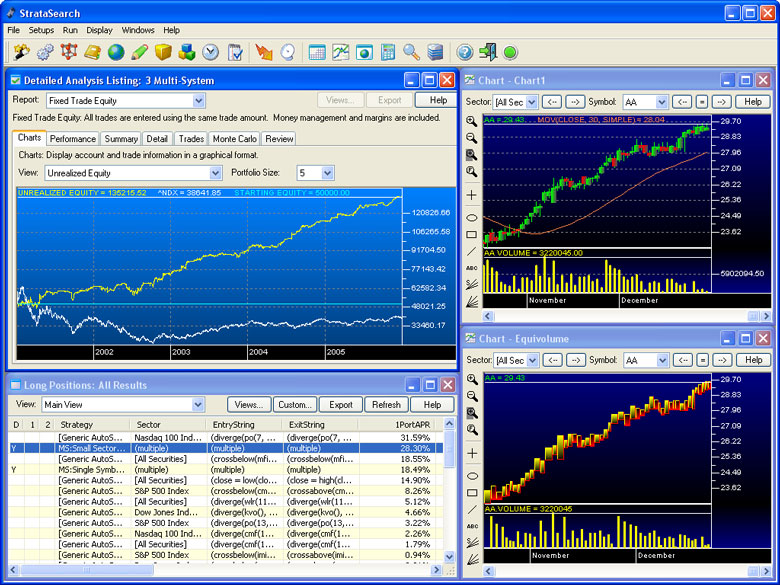Click the blue question mark help icon
The width and height of the screenshot is (780, 585).
(x=464, y=52)
